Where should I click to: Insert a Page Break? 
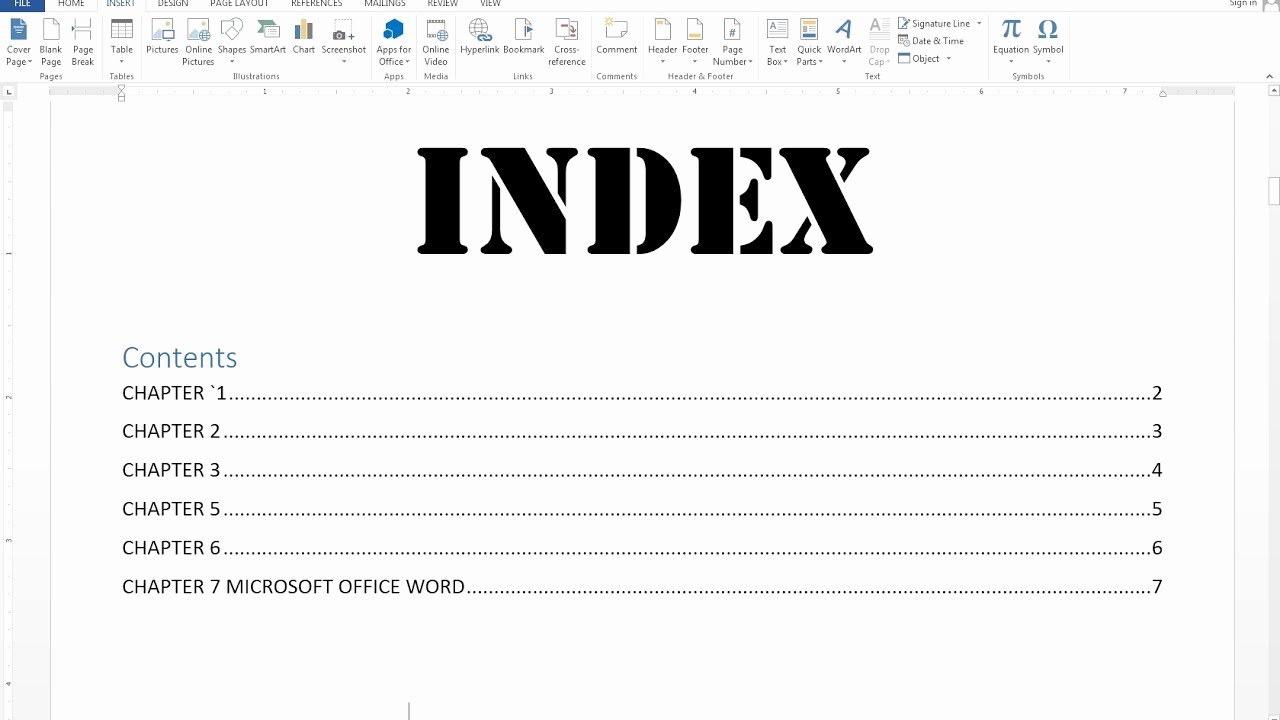[82, 42]
